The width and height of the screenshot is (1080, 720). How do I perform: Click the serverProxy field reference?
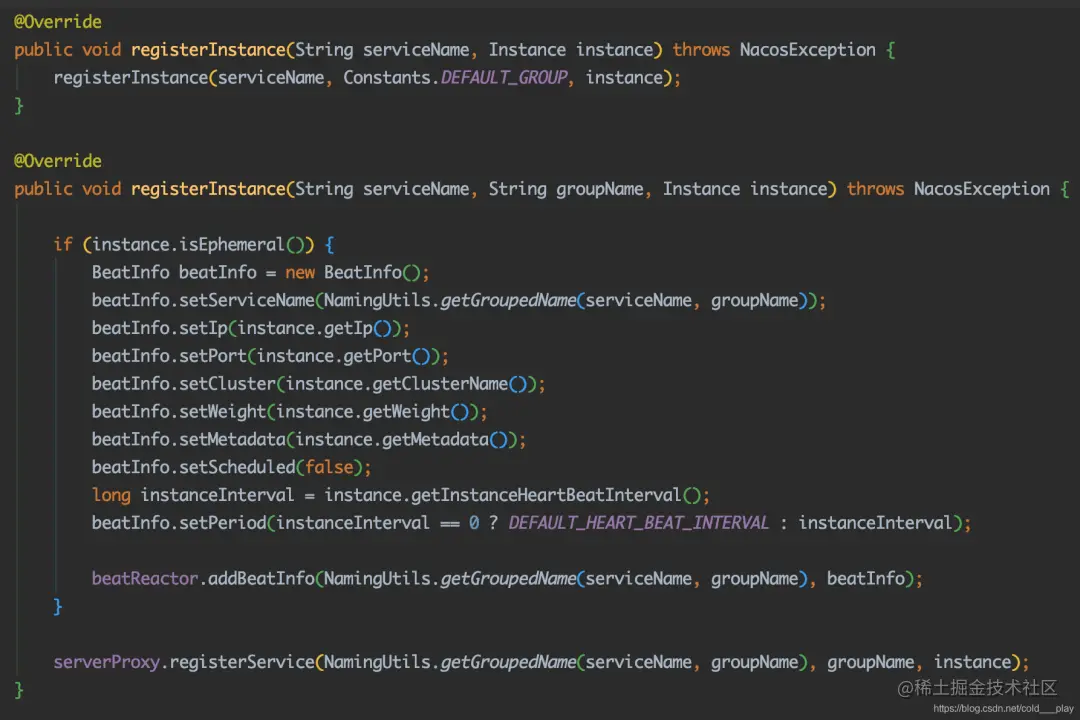(106, 662)
